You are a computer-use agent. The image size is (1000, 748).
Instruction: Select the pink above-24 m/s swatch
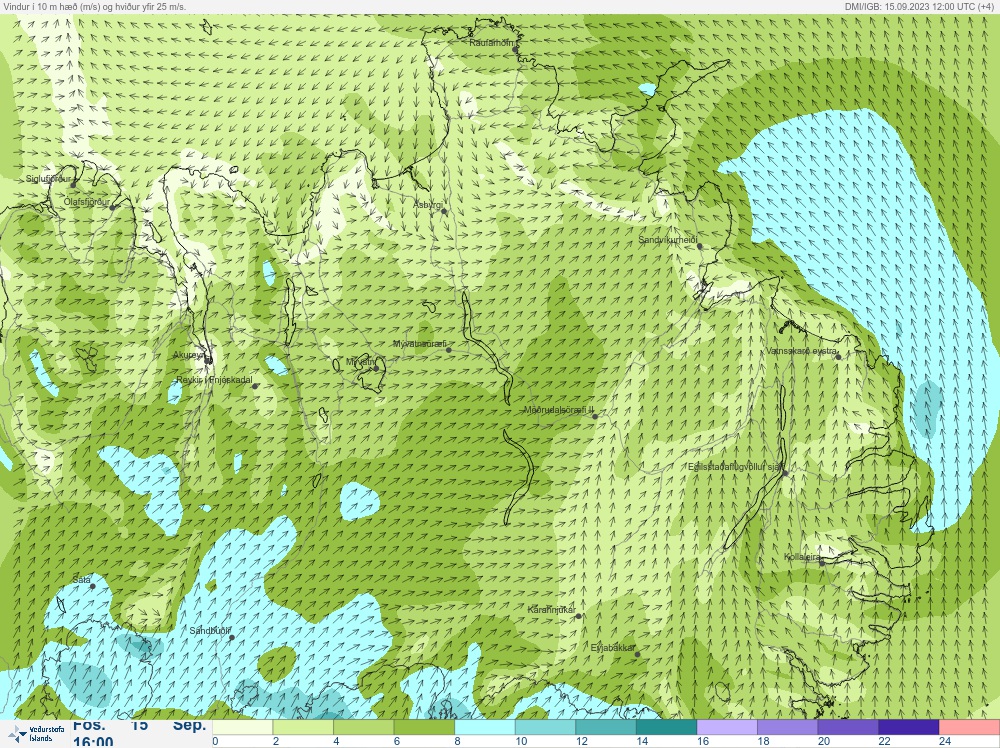(x=969, y=728)
